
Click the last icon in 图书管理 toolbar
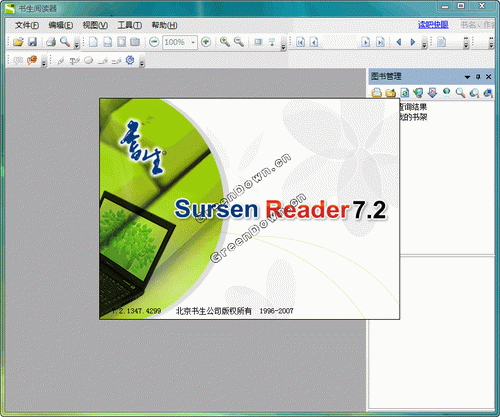click(x=488, y=93)
